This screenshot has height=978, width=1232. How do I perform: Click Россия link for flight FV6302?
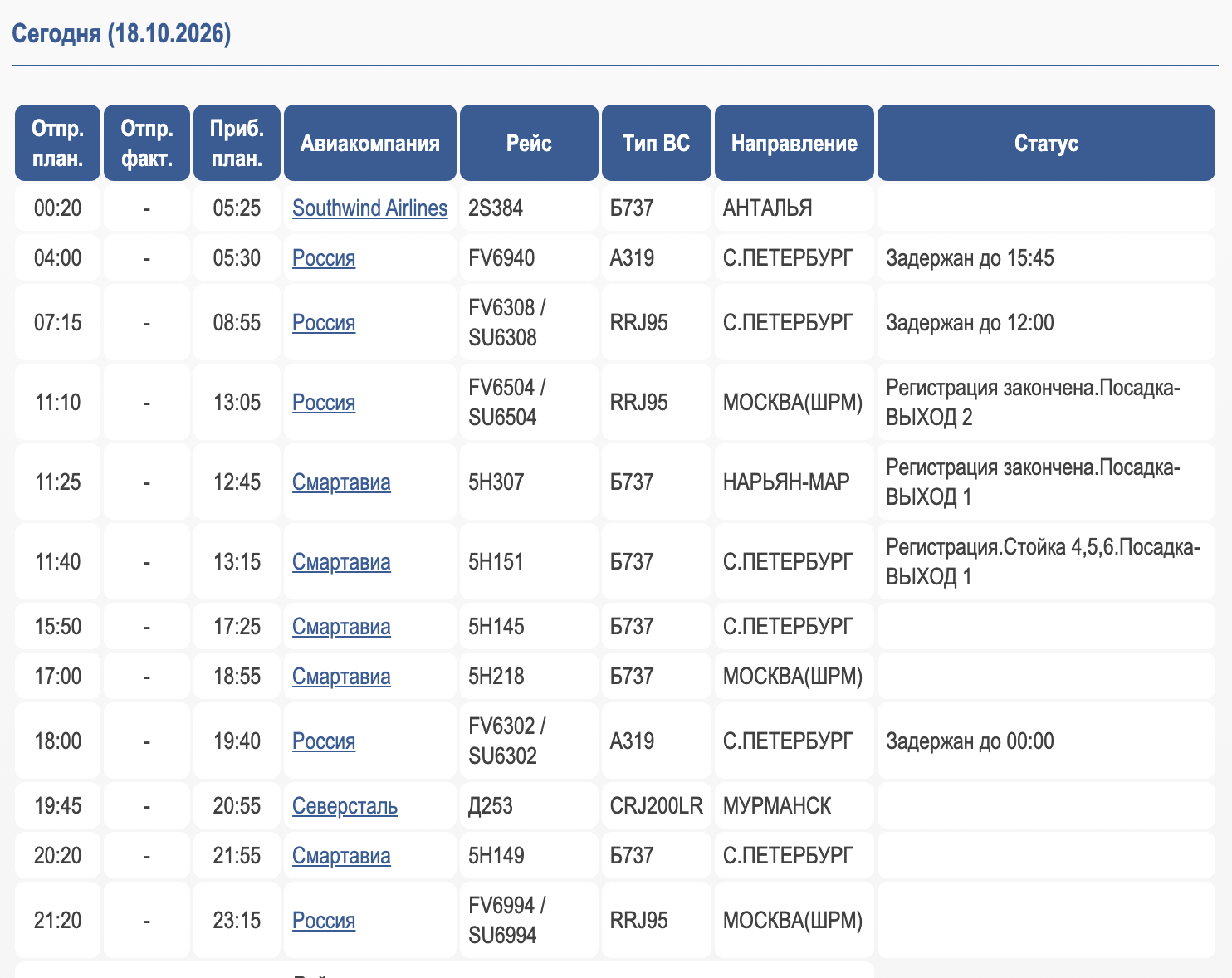point(324,741)
